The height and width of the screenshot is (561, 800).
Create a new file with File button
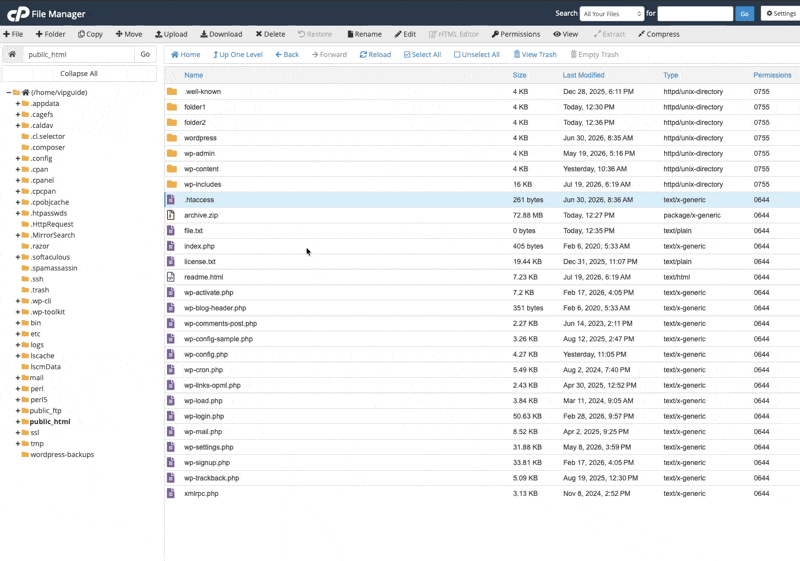(x=13, y=34)
